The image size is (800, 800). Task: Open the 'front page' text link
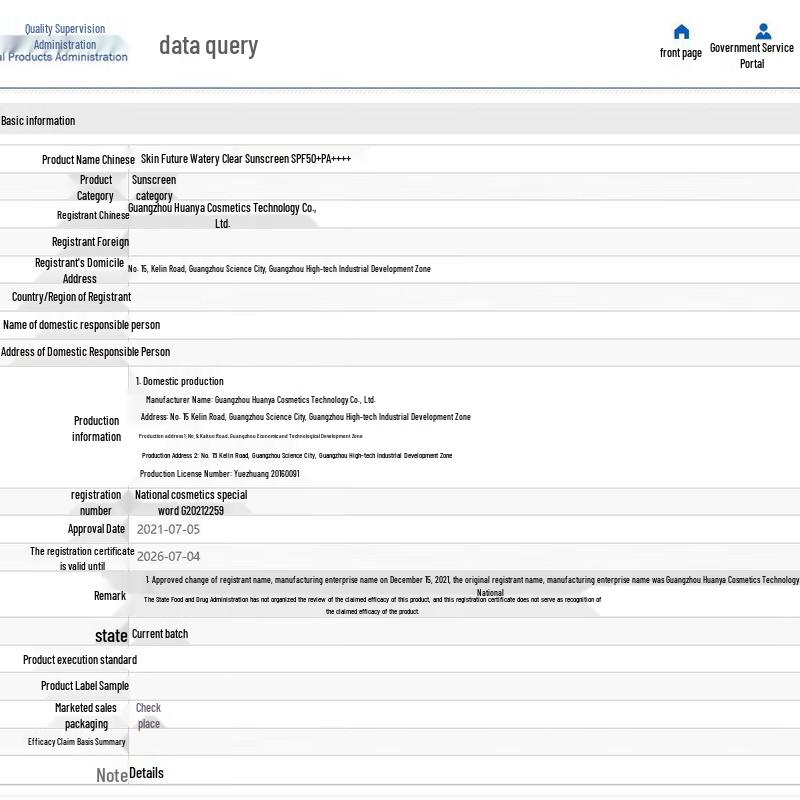click(x=680, y=53)
